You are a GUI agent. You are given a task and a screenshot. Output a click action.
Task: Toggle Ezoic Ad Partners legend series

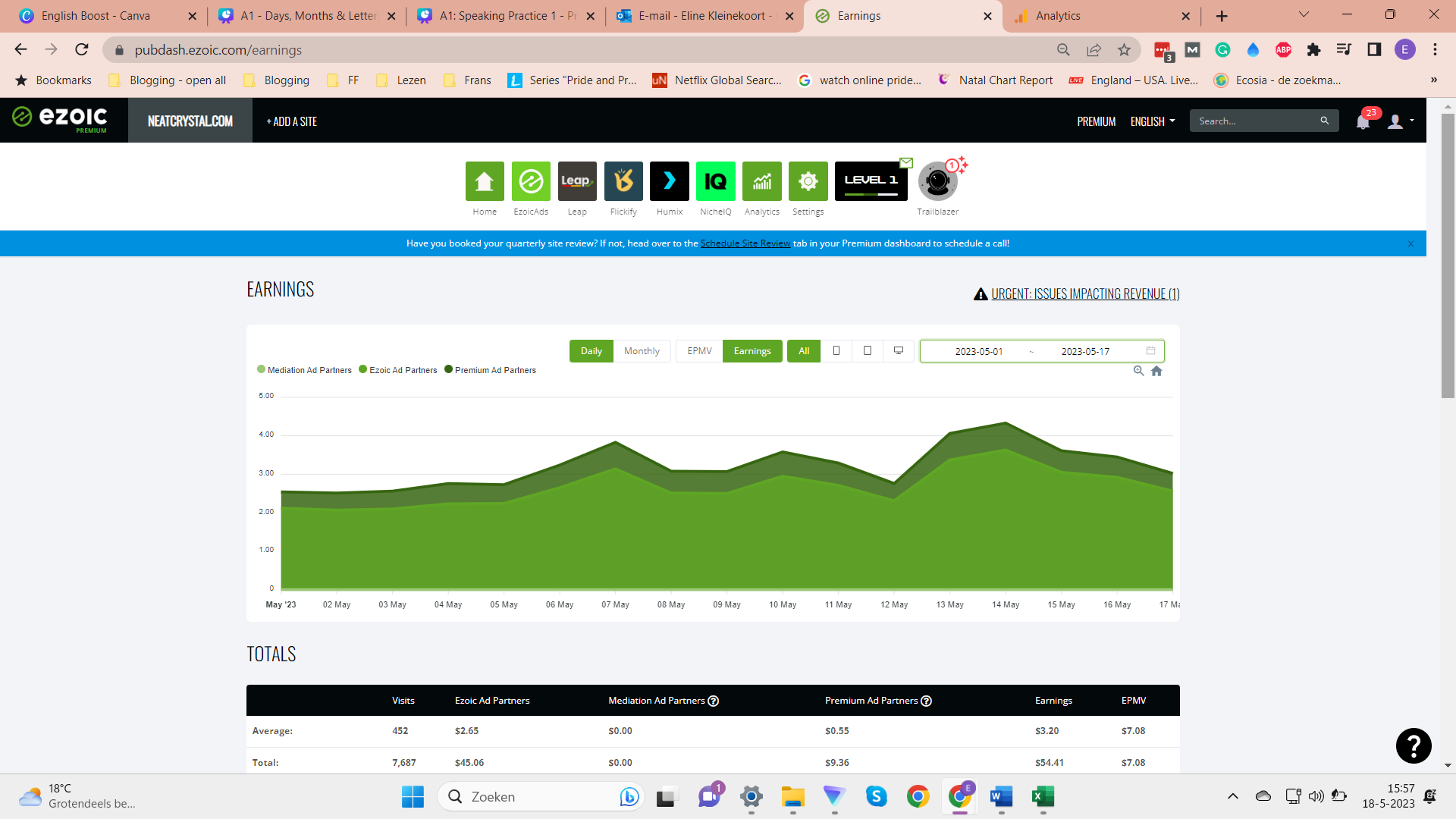398,370
